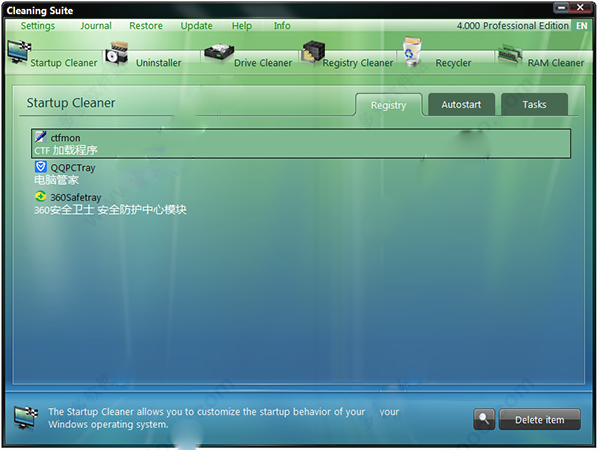Open the Recycler module label
This screenshot has height=450, width=600.
click(x=453, y=63)
